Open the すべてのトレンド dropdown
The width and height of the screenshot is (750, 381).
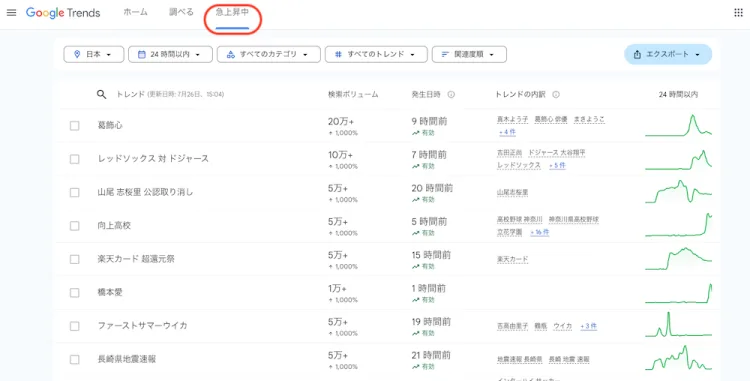376,54
